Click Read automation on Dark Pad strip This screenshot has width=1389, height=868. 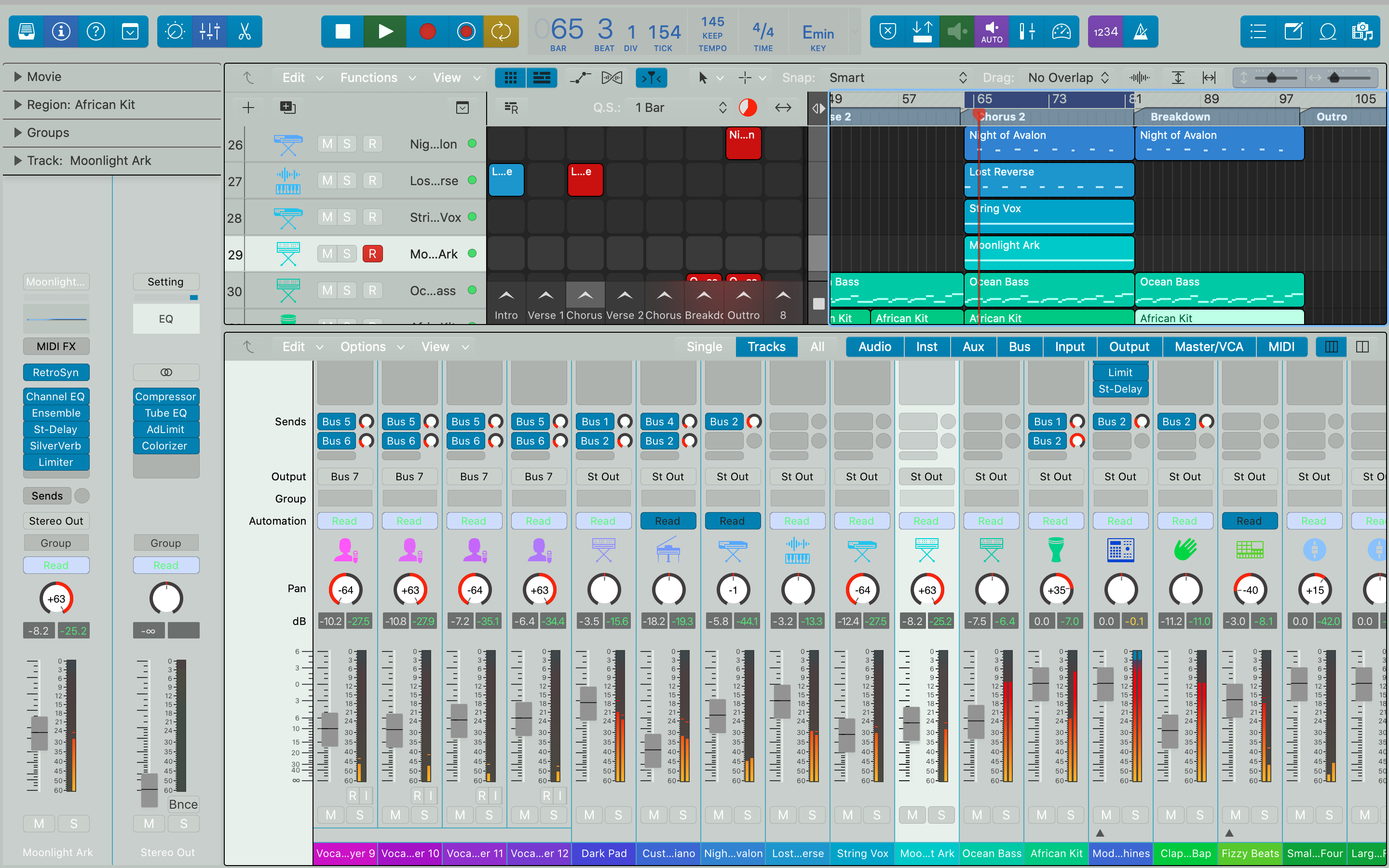[x=603, y=521]
